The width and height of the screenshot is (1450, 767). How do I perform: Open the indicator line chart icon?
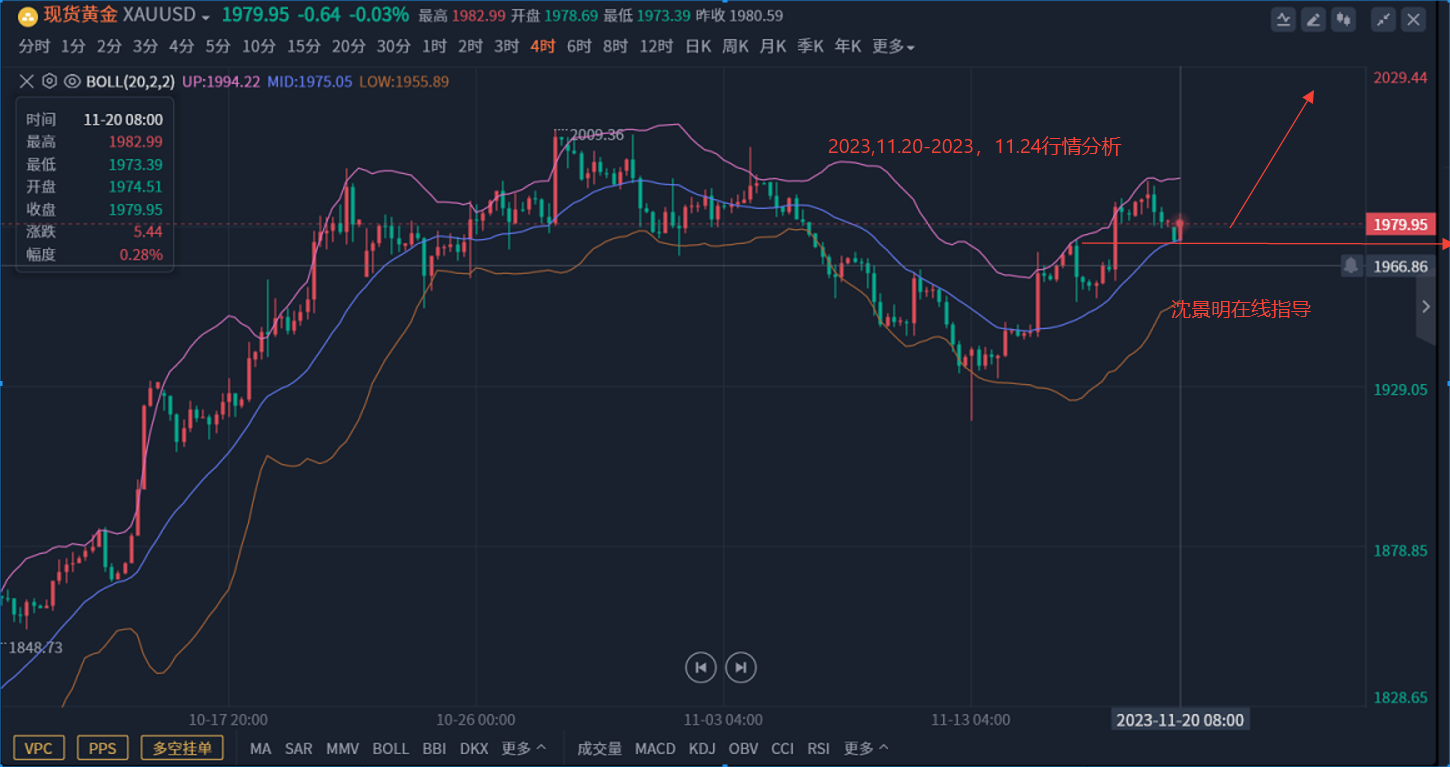(x=1283, y=19)
